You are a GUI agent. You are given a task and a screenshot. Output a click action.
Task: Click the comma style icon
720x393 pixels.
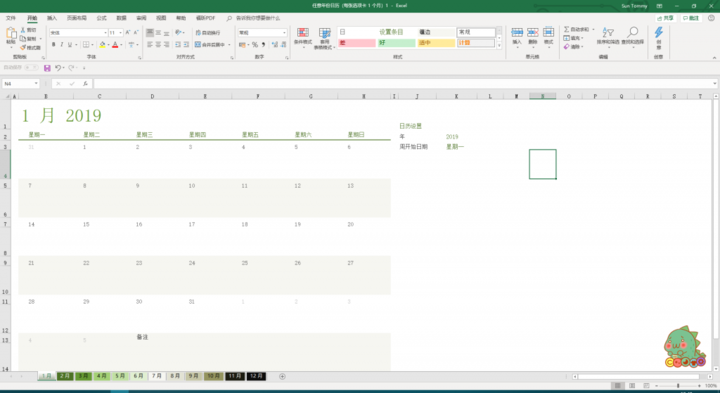[x=263, y=45]
